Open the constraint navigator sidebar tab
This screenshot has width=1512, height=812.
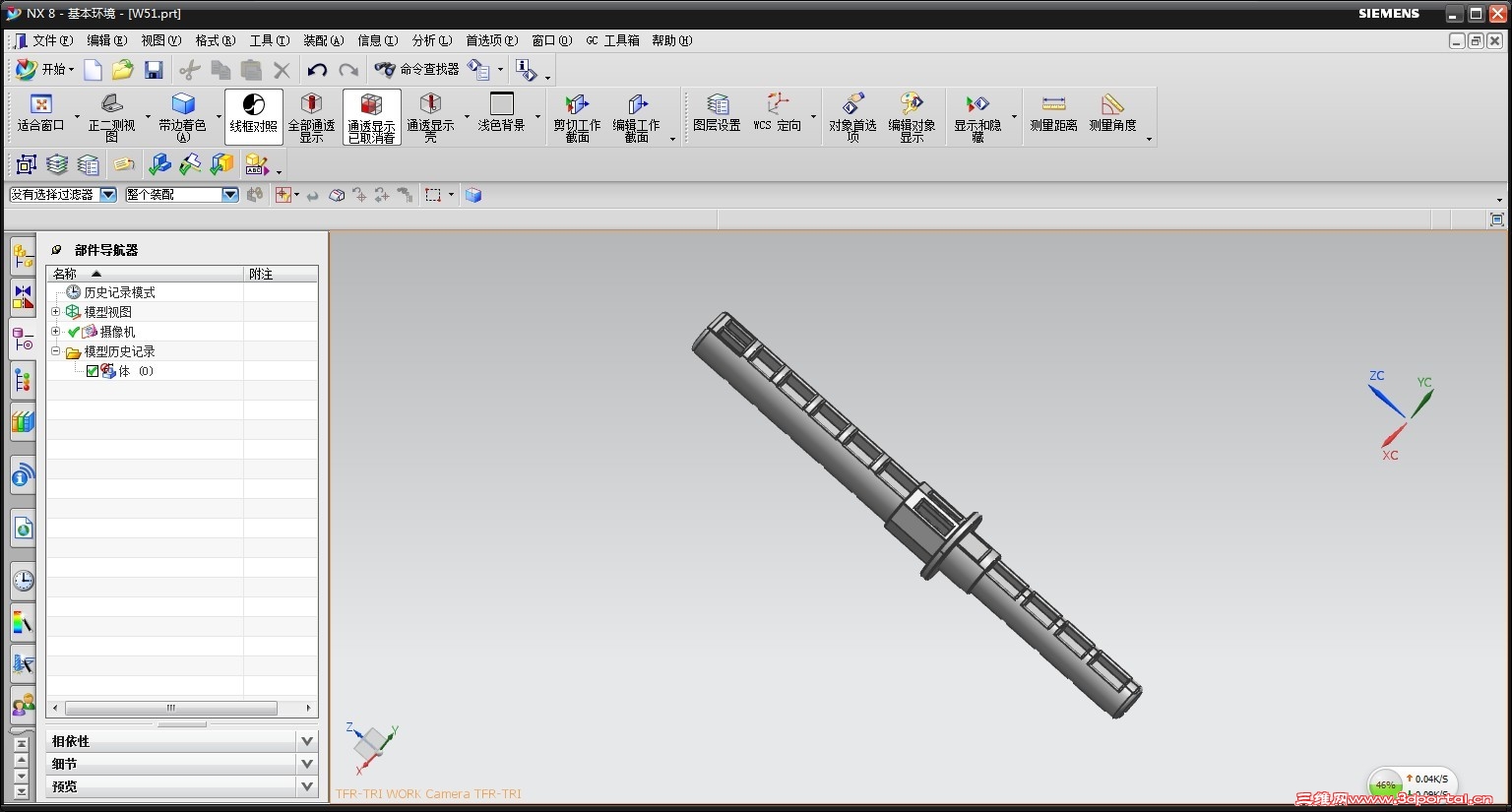[x=23, y=298]
